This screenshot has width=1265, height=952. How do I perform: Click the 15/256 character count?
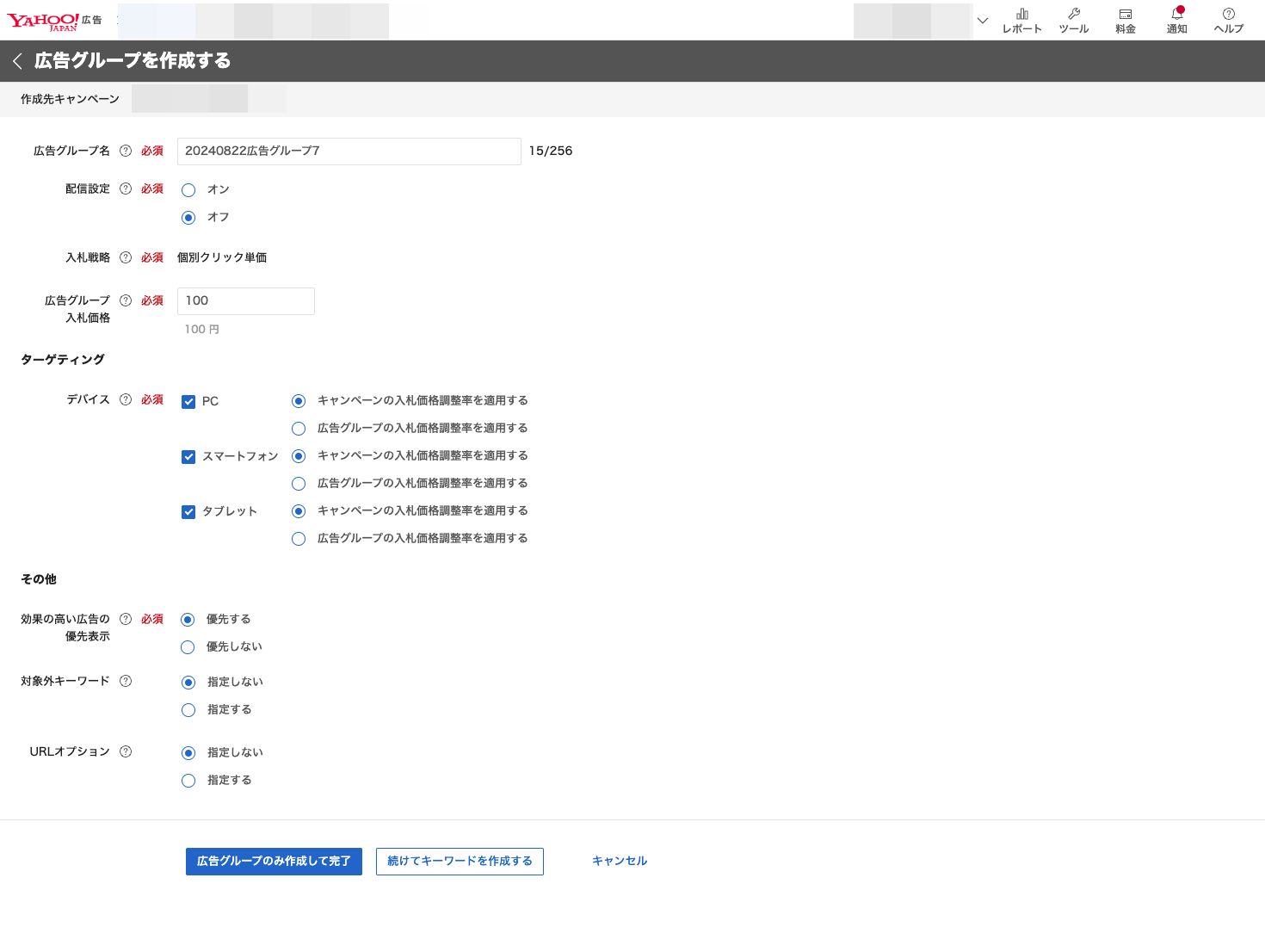pyautogui.click(x=551, y=151)
